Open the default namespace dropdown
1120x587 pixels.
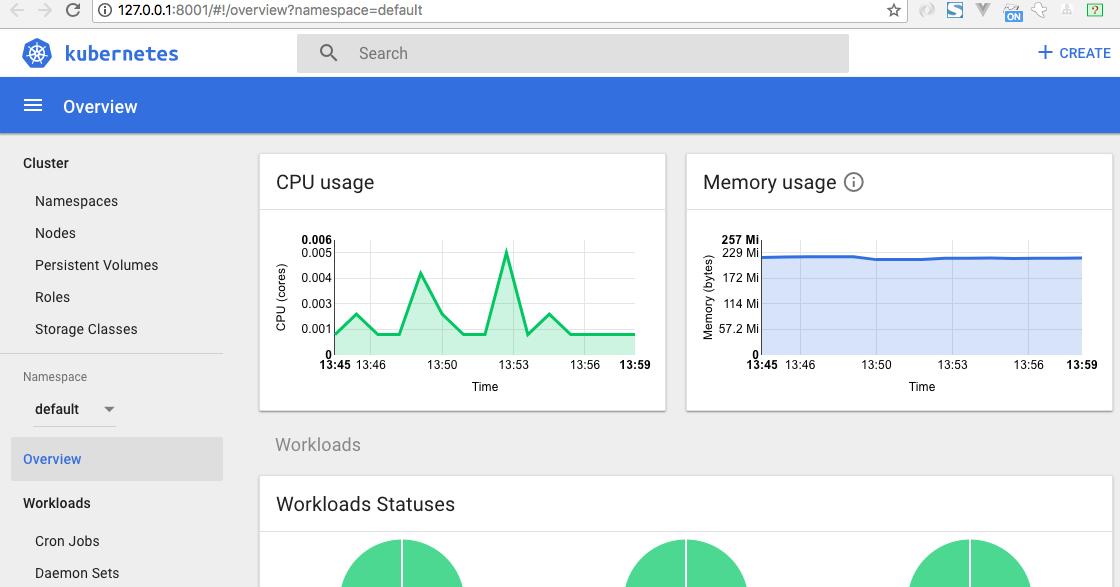[x=75, y=409]
